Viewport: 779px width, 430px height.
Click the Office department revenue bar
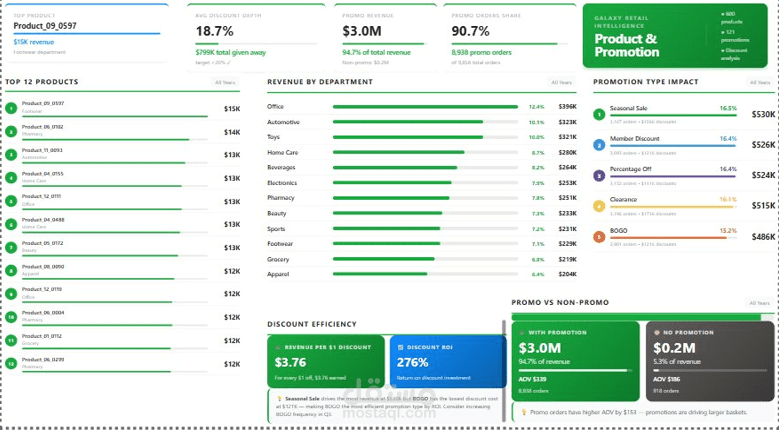(x=425, y=107)
